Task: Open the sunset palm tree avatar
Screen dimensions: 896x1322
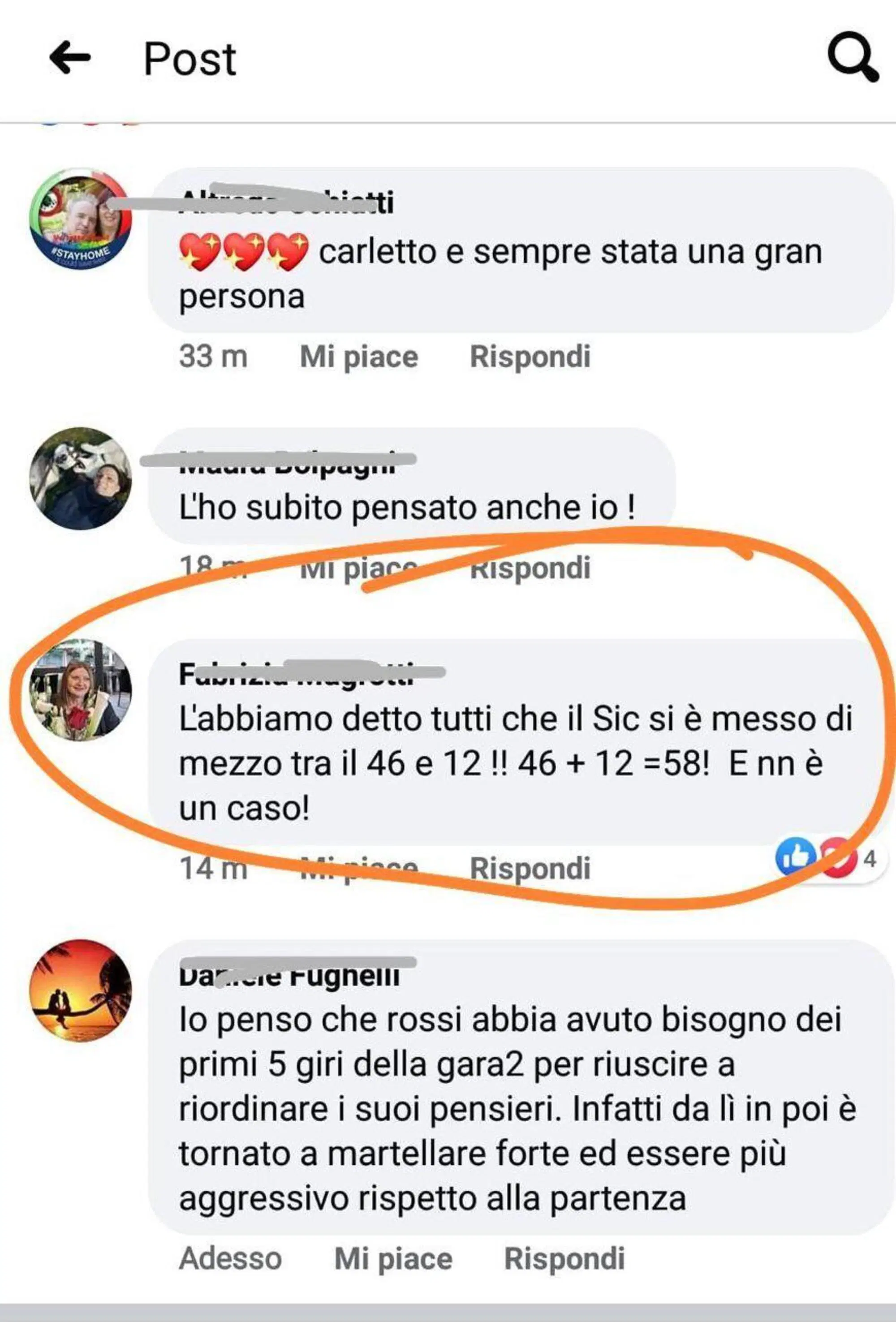Action: [80, 990]
